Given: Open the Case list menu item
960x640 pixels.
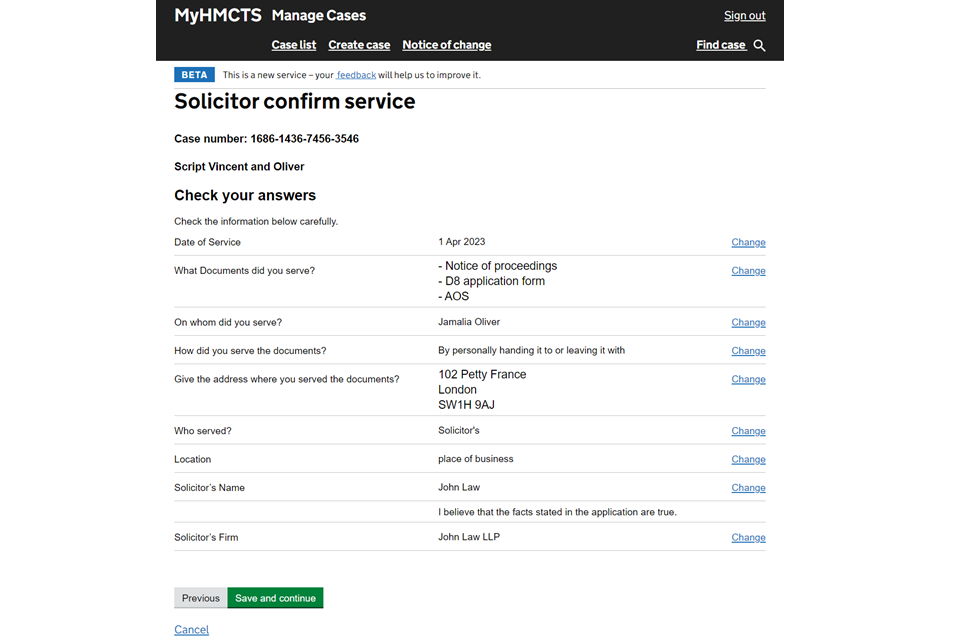Looking at the screenshot, I should pos(294,45).
